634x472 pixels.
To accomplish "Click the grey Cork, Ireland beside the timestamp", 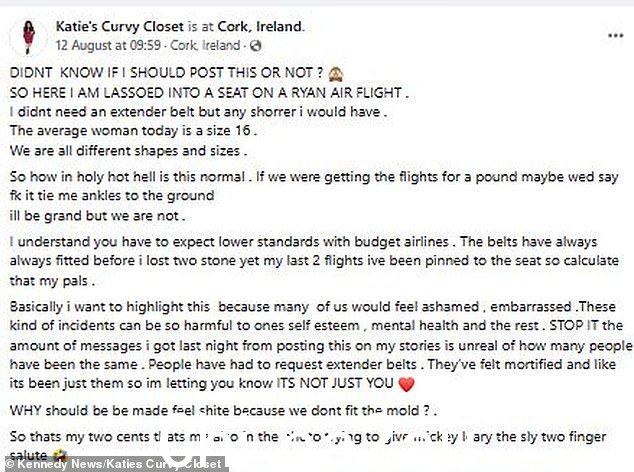I will coord(205,45).
